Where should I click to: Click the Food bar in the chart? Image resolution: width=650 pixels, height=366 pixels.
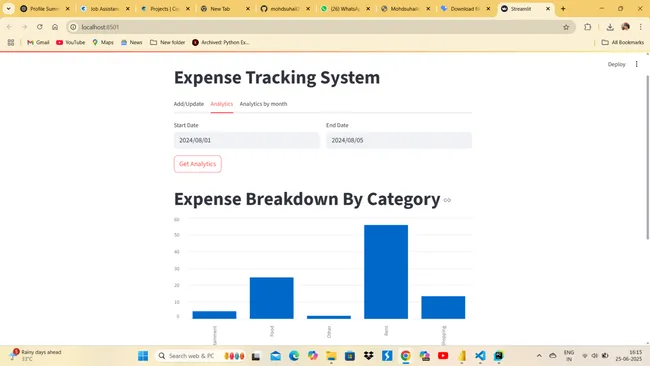pos(272,298)
